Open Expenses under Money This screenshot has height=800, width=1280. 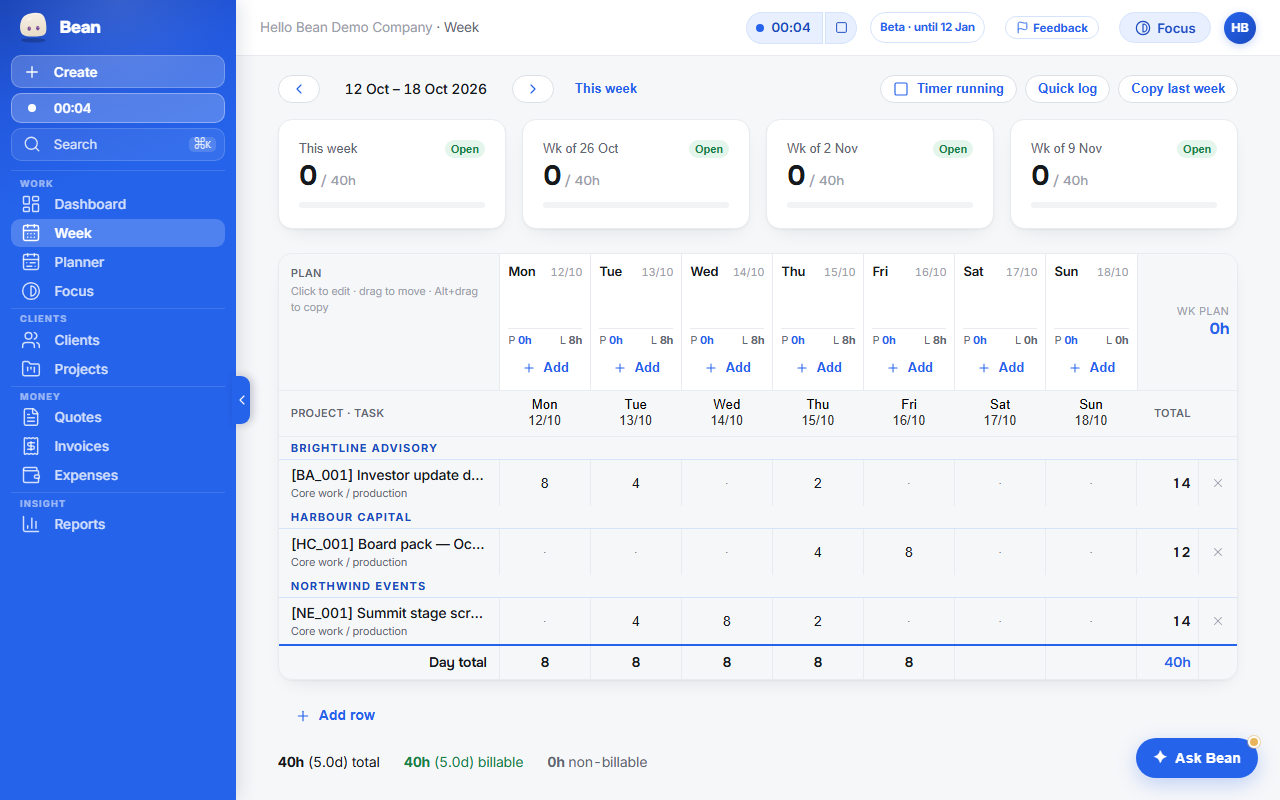(x=118, y=475)
